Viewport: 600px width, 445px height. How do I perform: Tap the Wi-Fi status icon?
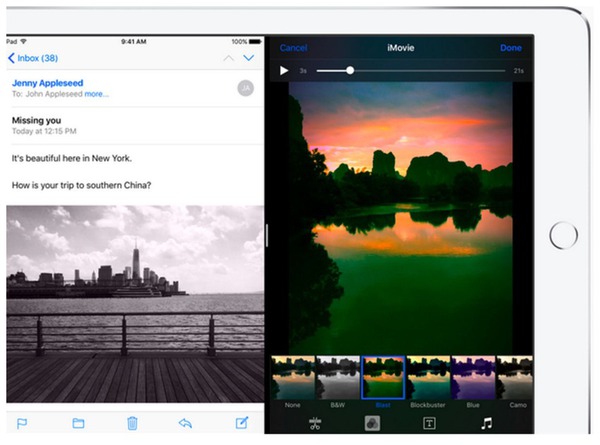(24, 41)
